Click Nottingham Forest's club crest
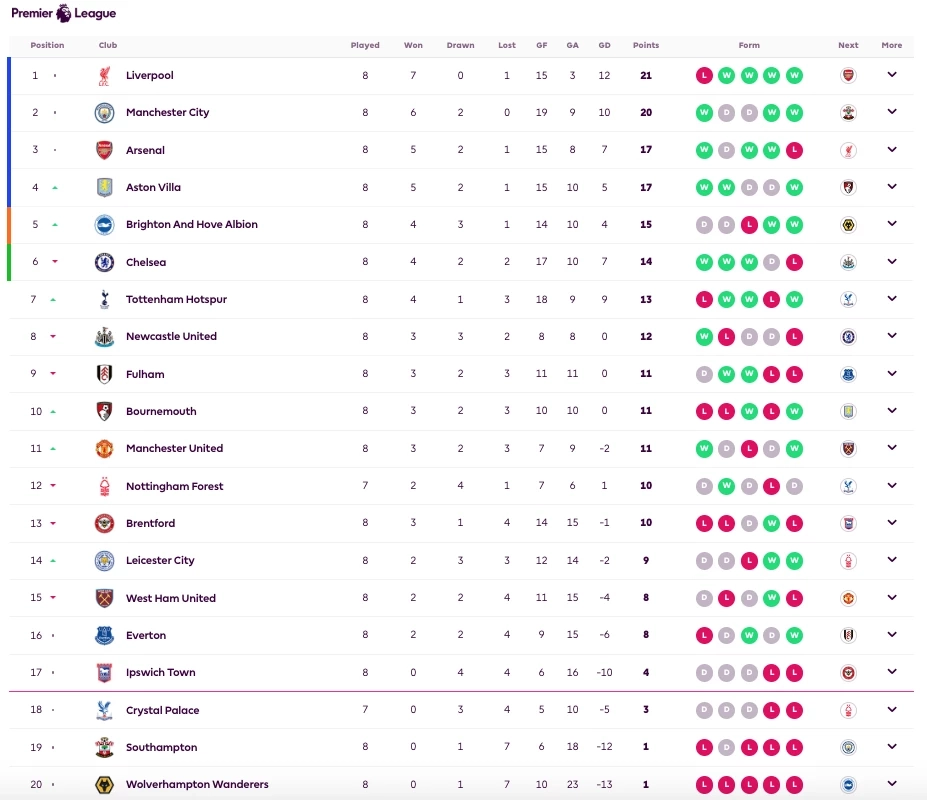The width and height of the screenshot is (927, 800). (x=105, y=486)
